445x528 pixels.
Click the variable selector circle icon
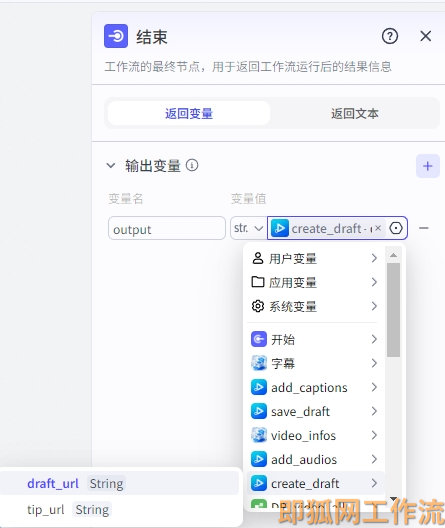point(396,228)
